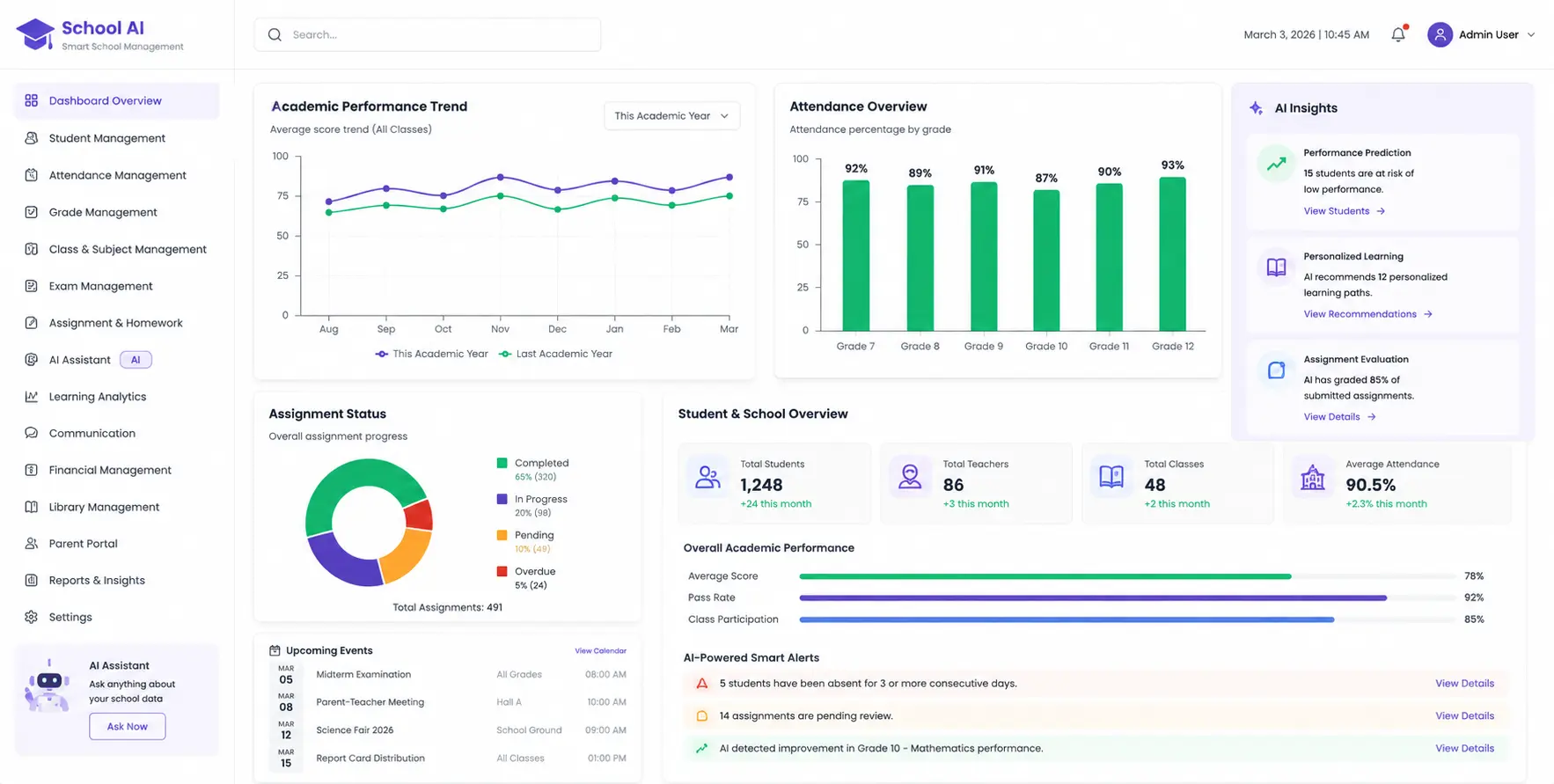Click the Student Management sidebar icon
The height and width of the screenshot is (784, 1554).
pyautogui.click(x=32, y=138)
